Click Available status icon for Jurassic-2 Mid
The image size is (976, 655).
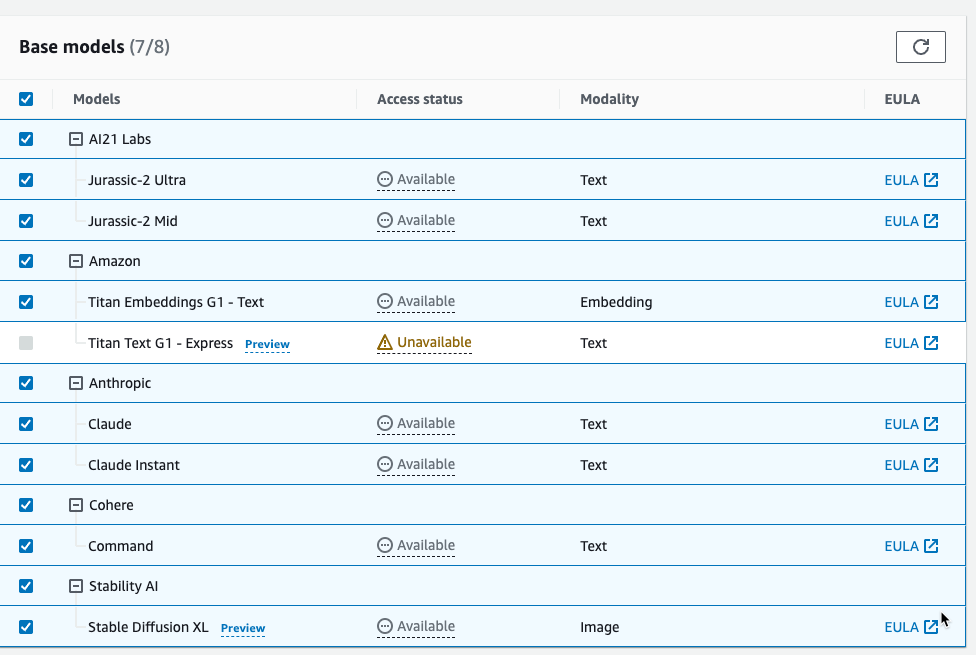pos(385,220)
